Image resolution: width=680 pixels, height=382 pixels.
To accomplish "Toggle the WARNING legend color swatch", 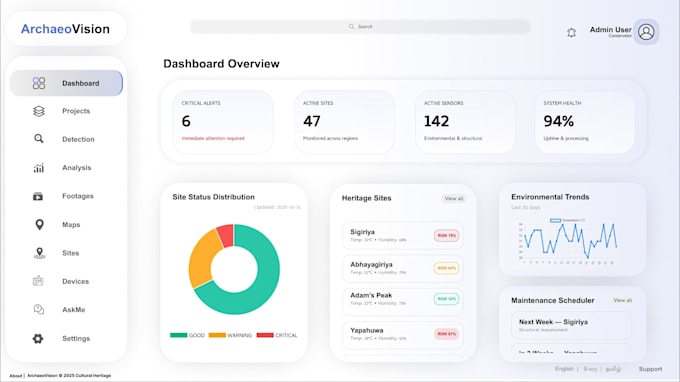I will (x=217, y=335).
